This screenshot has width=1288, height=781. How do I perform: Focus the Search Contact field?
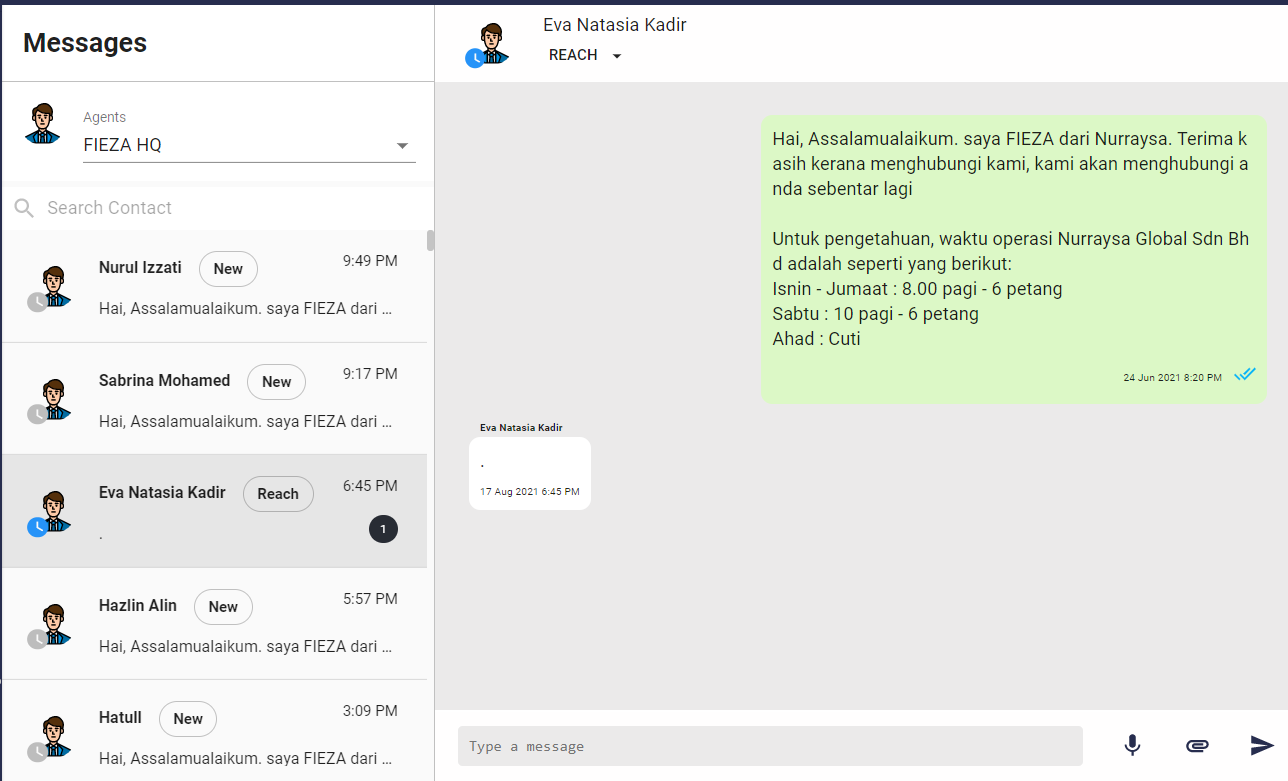pyautogui.click(x=218, y=208)
